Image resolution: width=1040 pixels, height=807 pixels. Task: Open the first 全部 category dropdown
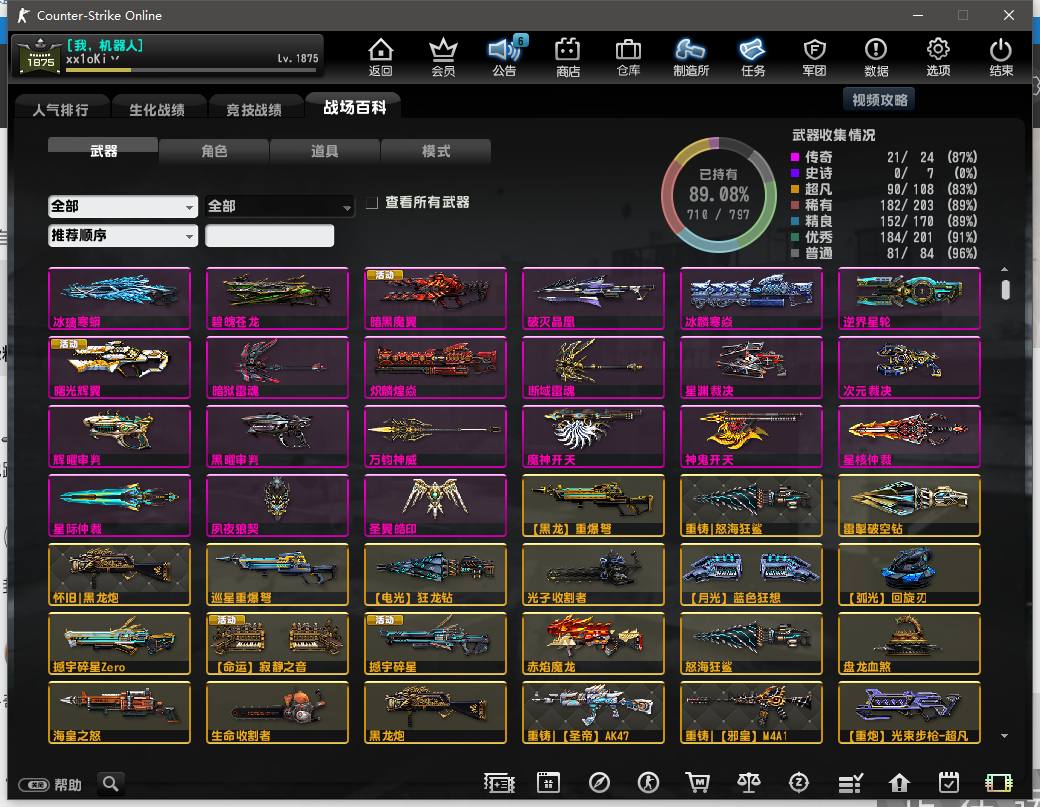coord(123,206)
